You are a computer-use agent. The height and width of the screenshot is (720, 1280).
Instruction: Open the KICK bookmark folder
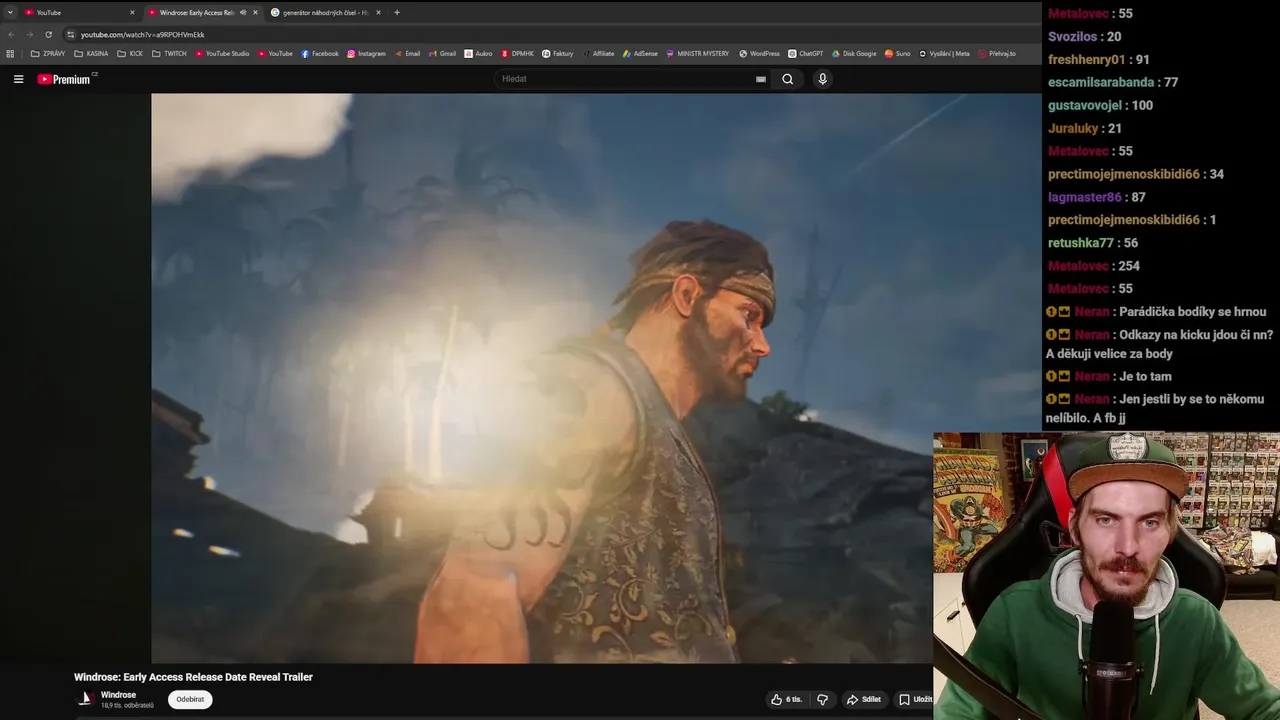[x=130, y=53]
